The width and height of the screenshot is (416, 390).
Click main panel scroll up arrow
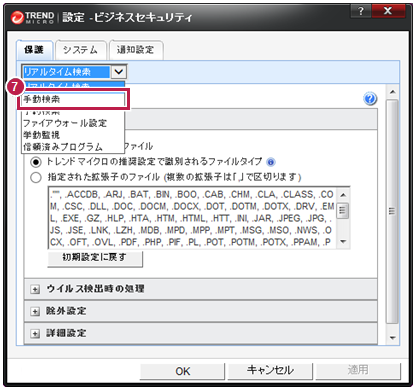coord(392,92)
